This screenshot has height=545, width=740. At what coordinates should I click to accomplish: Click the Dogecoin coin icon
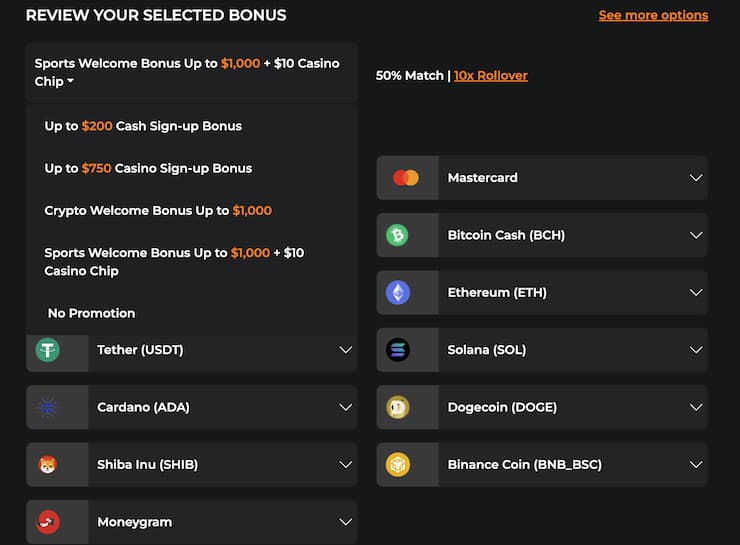[397, 407]
